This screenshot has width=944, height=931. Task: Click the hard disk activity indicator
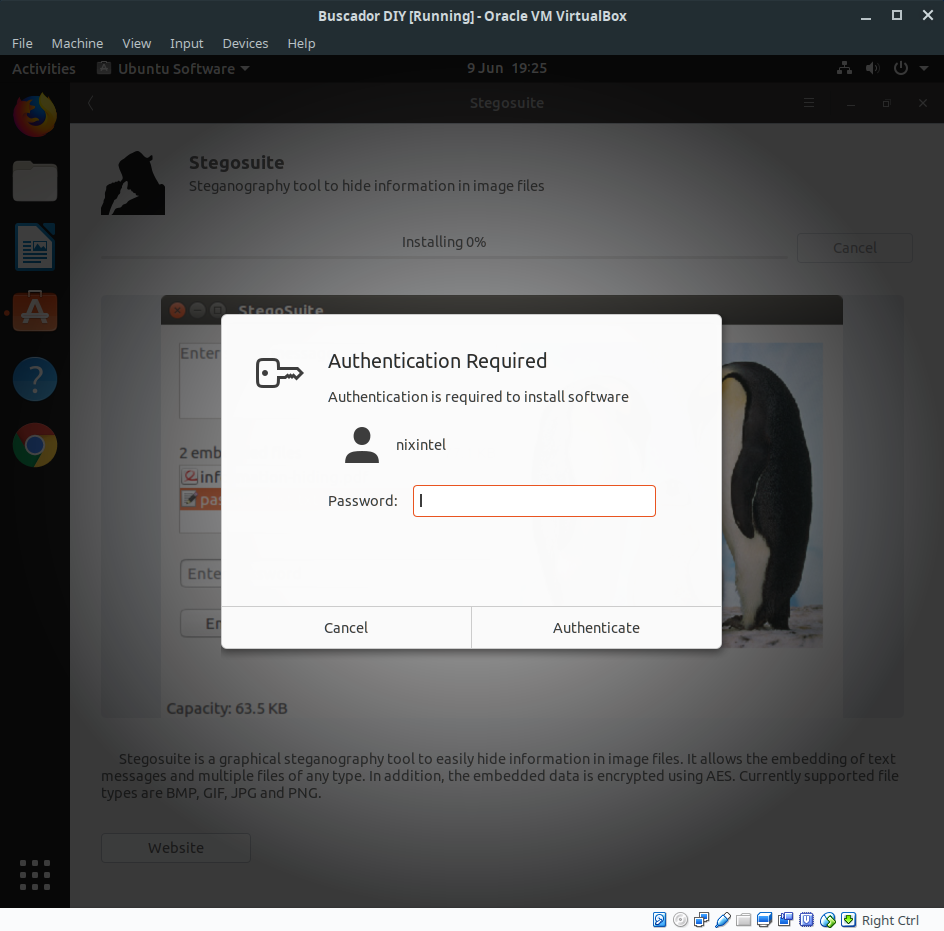pos(660,920)
